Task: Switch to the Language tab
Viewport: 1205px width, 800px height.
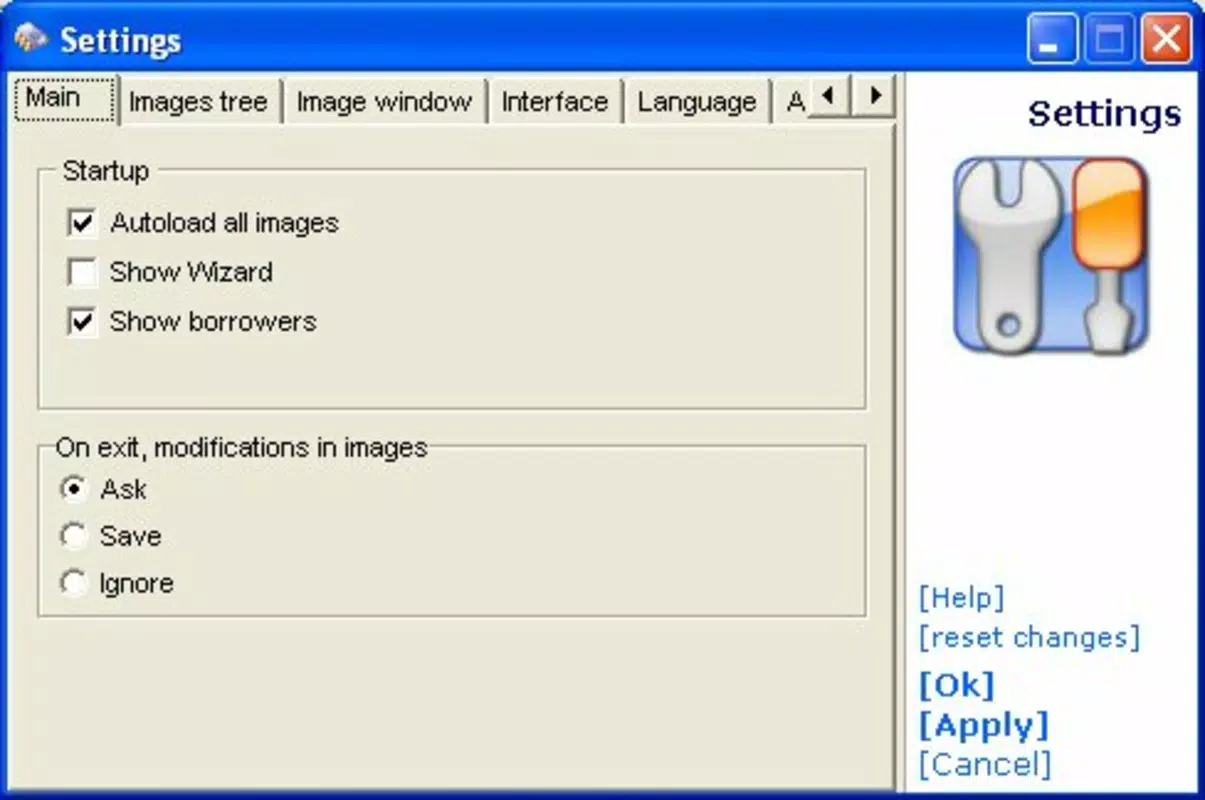Action: tap(697, 102)
